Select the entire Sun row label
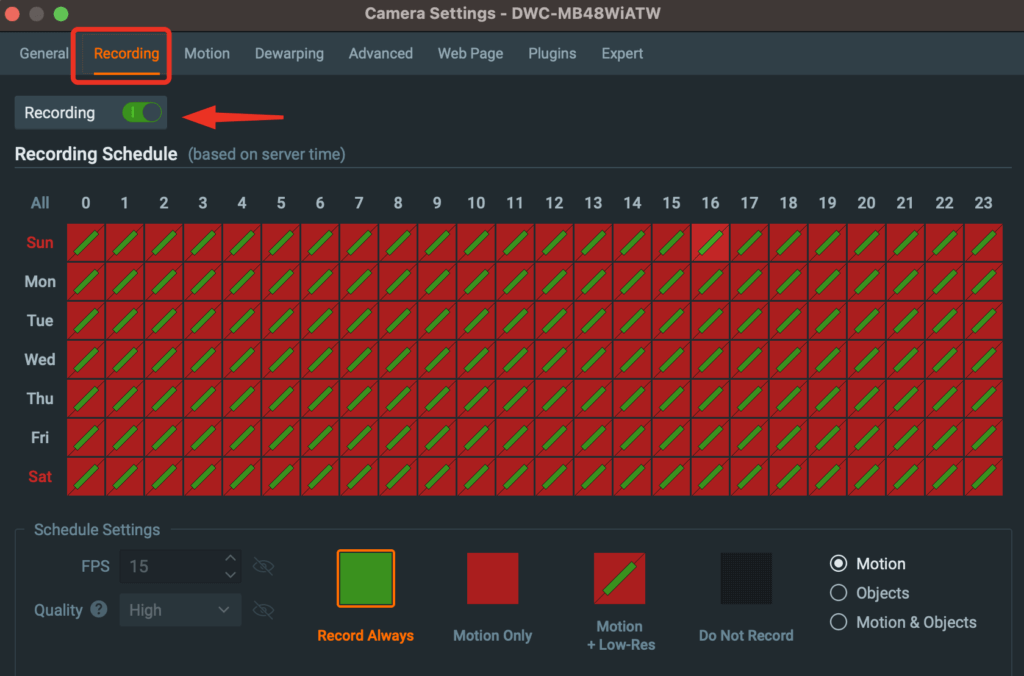The height and width of the screenshot is (676, 1024). coord(40,242)
